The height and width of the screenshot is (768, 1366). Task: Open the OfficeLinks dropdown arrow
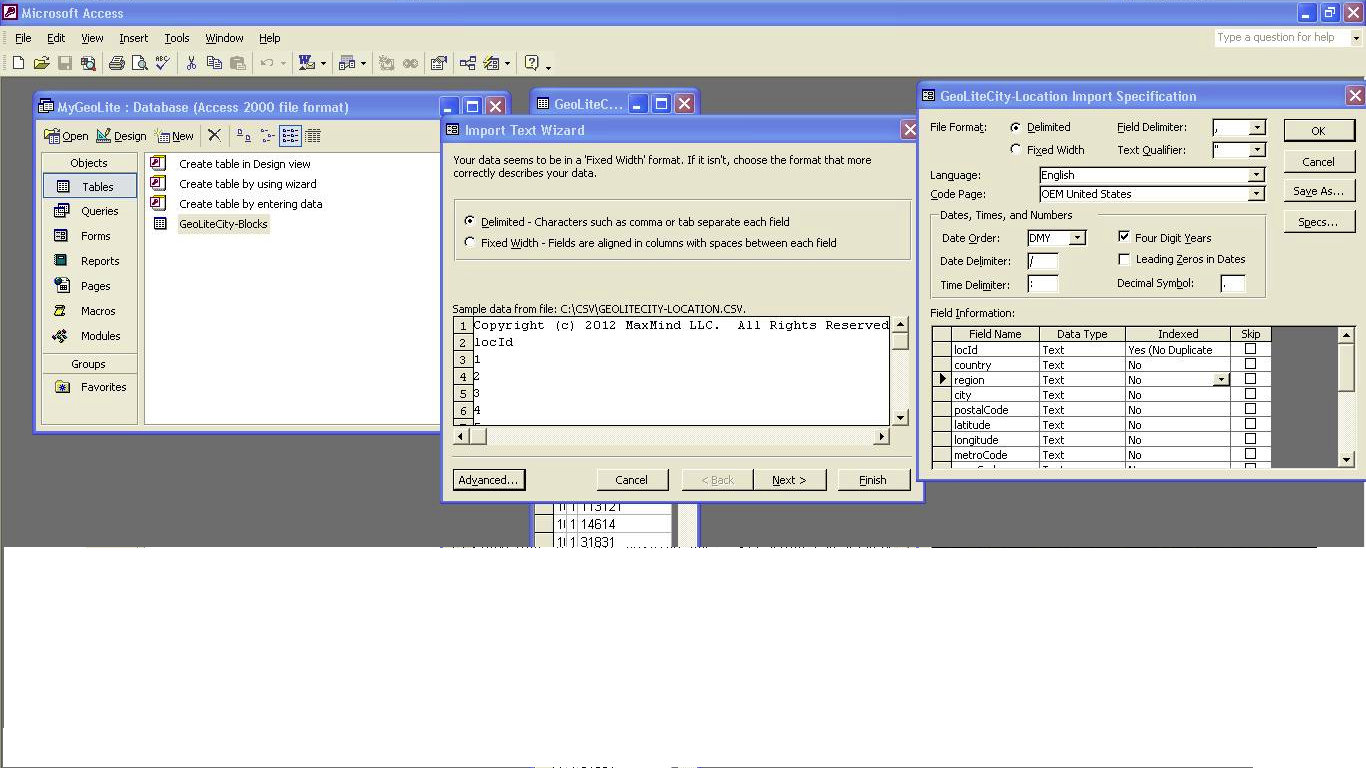coord(323,63)
